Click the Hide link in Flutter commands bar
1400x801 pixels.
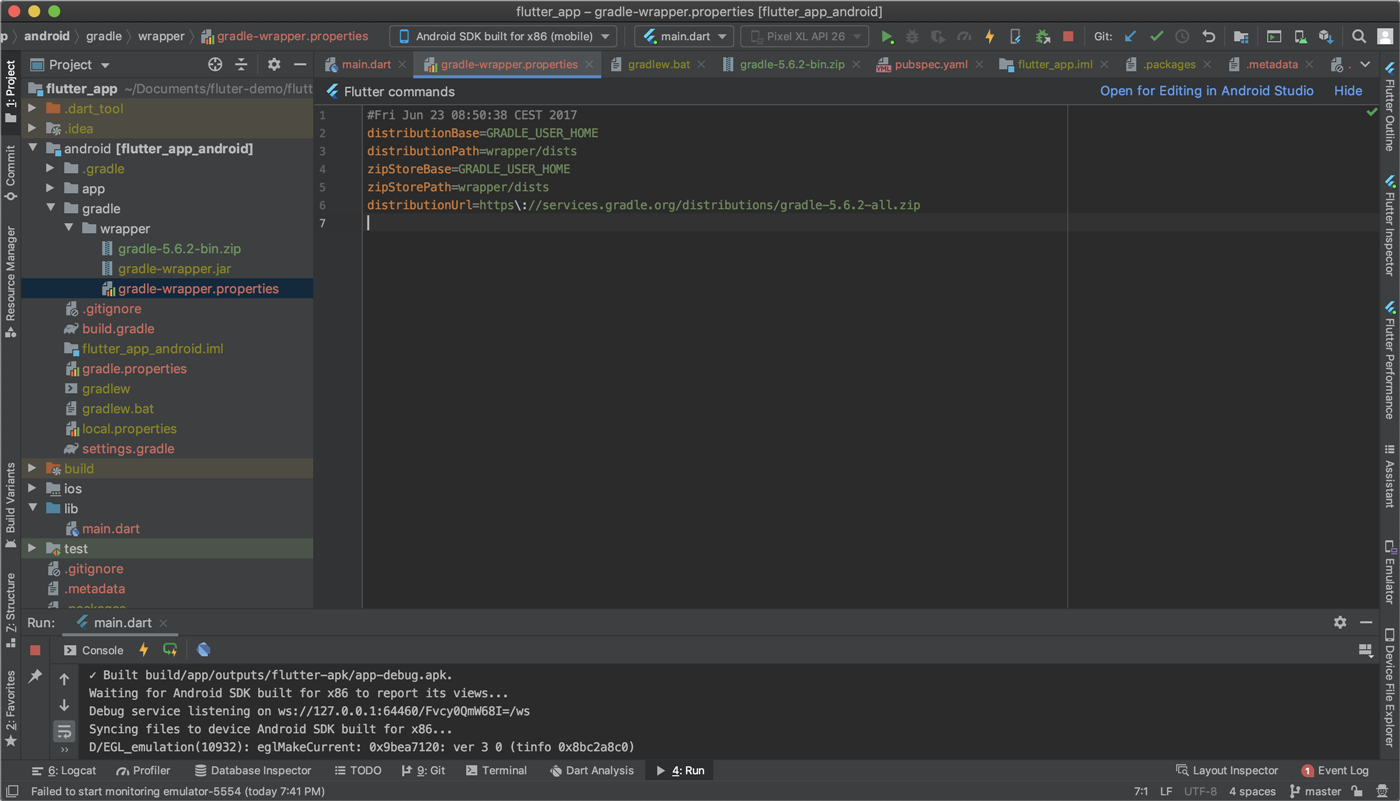click(1348, 91)
